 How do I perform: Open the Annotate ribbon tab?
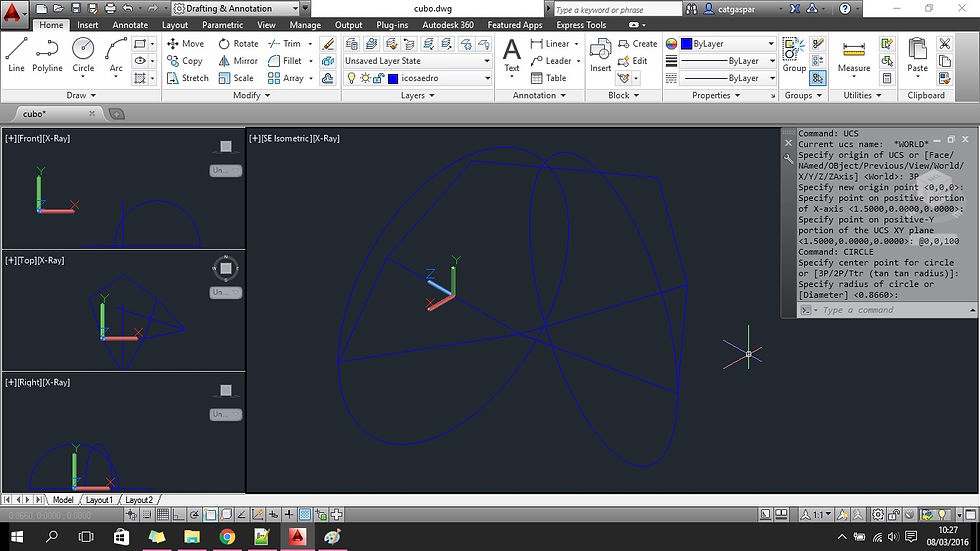click(x=130, y=25)
